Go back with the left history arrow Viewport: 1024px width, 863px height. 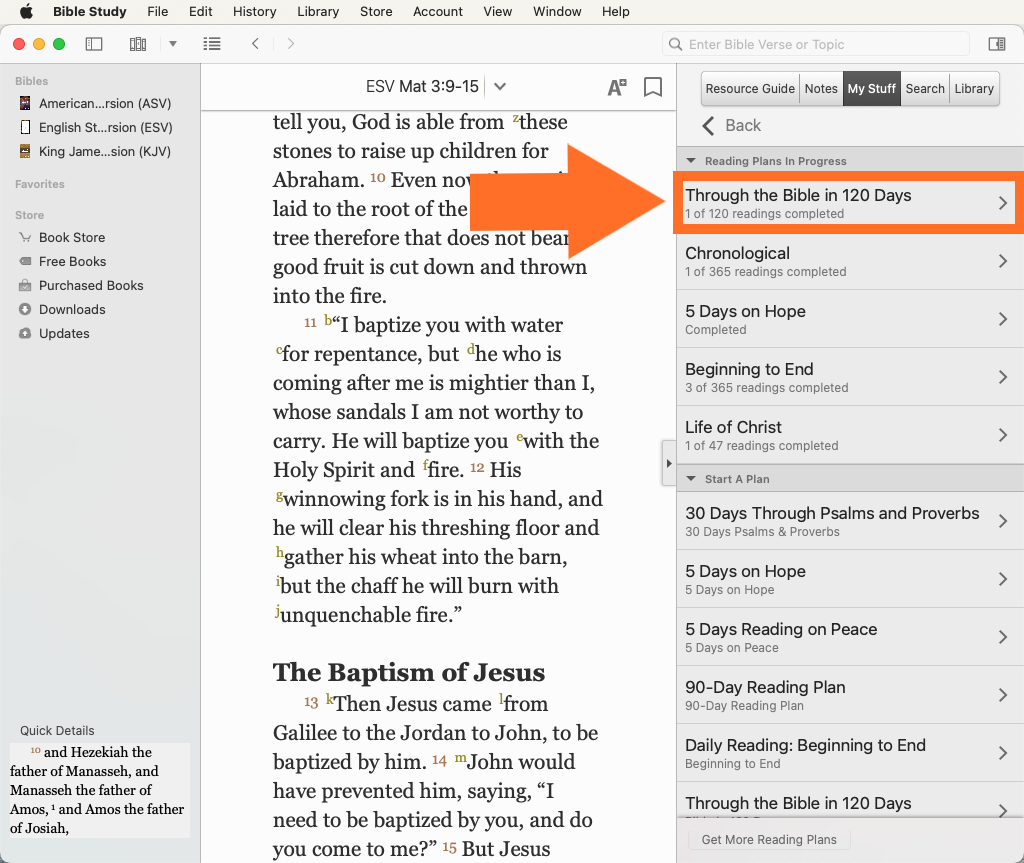[x=256, y=44]
